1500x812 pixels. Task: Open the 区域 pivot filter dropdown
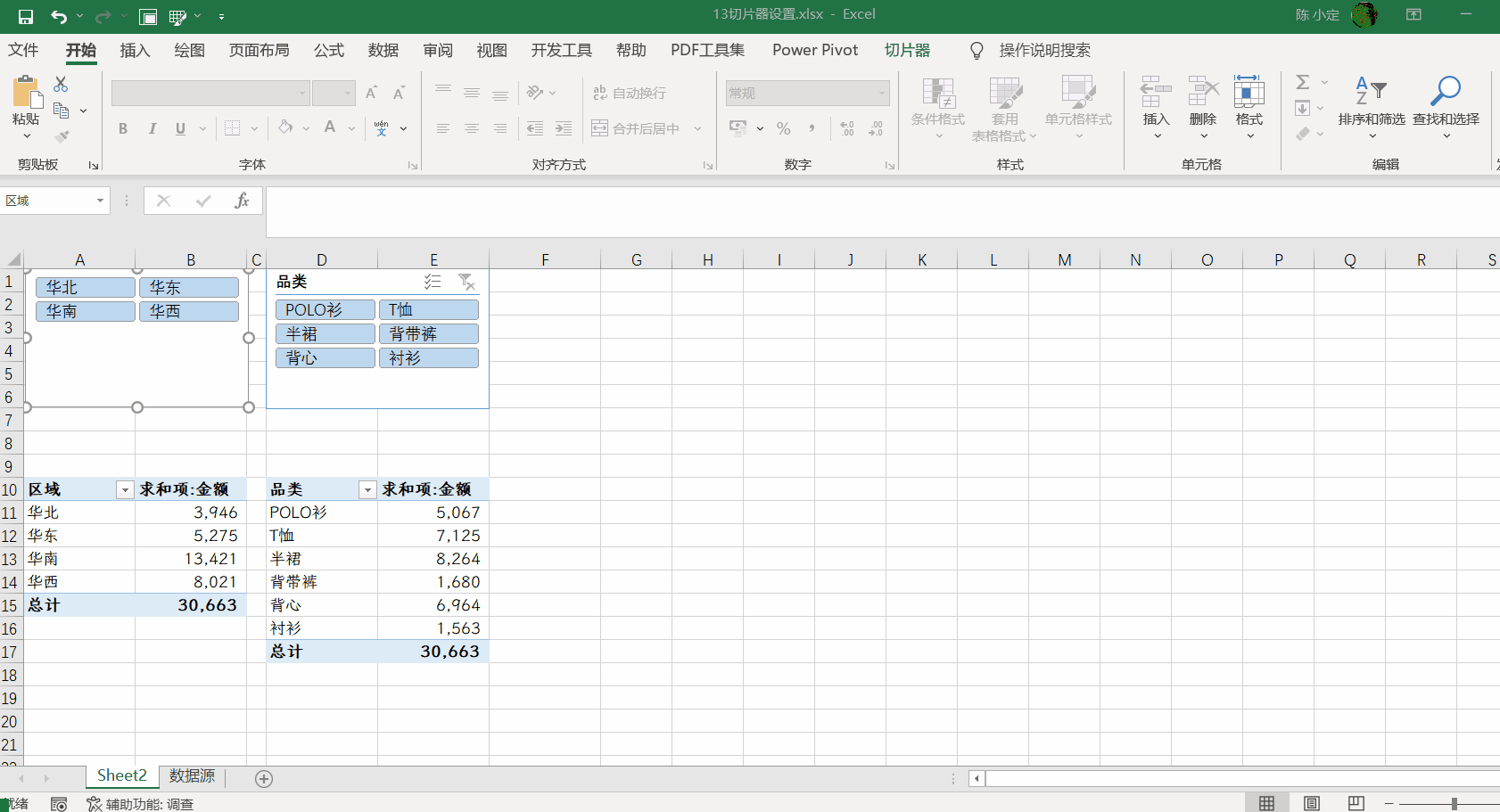coord(125,489)
